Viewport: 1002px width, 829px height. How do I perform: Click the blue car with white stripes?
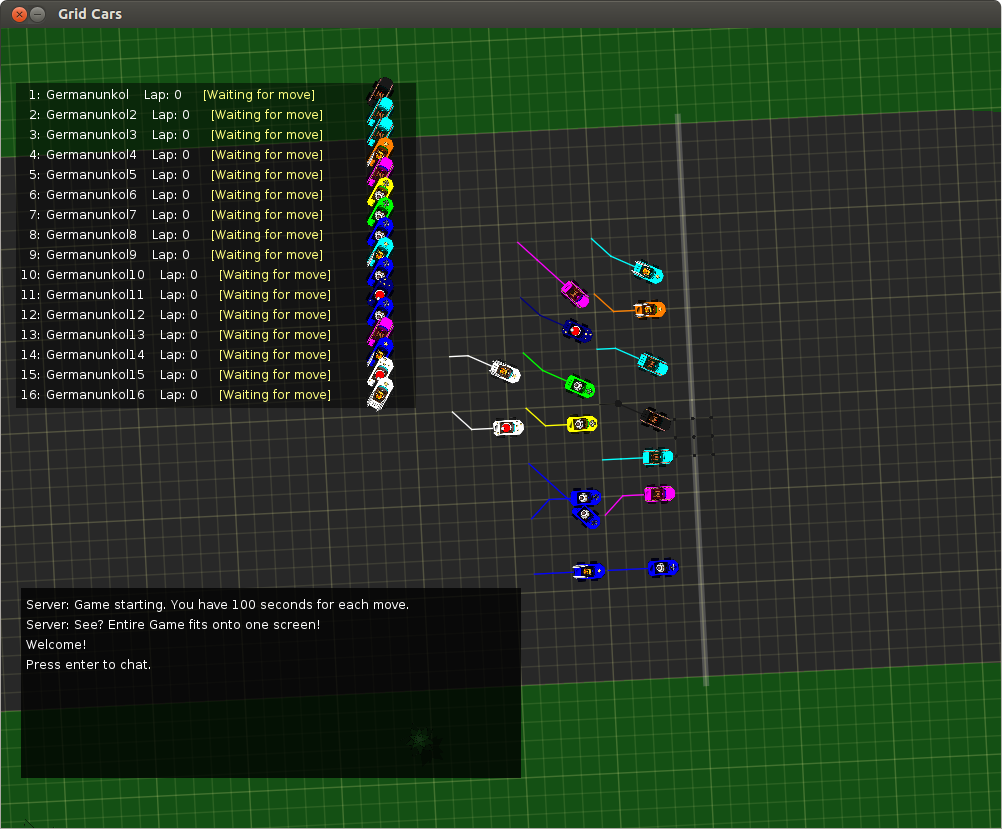588,571
